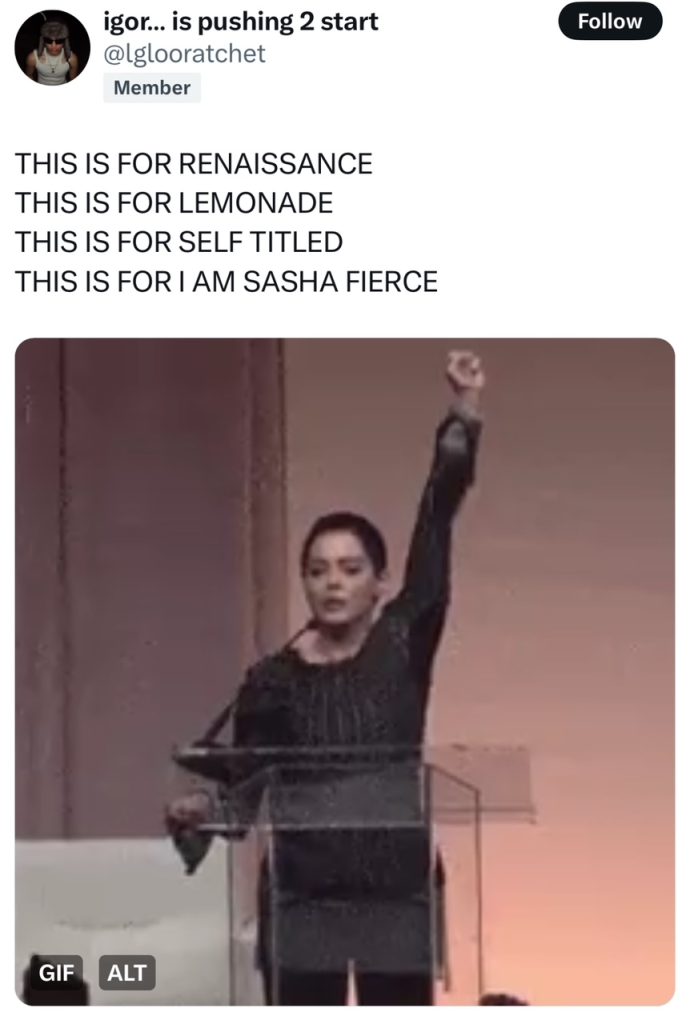Click the GIF label badge
The width and height of the screenshot is (690, 1024).
point(56,972)
